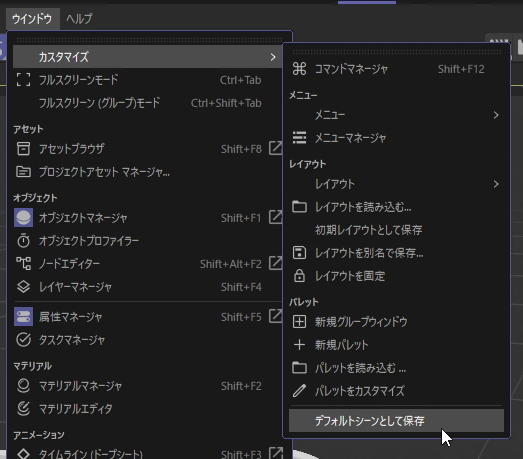Choose 初期レイアウトとして保存
The height and width of the screenshot is (459, 523).
coord(396,230)
